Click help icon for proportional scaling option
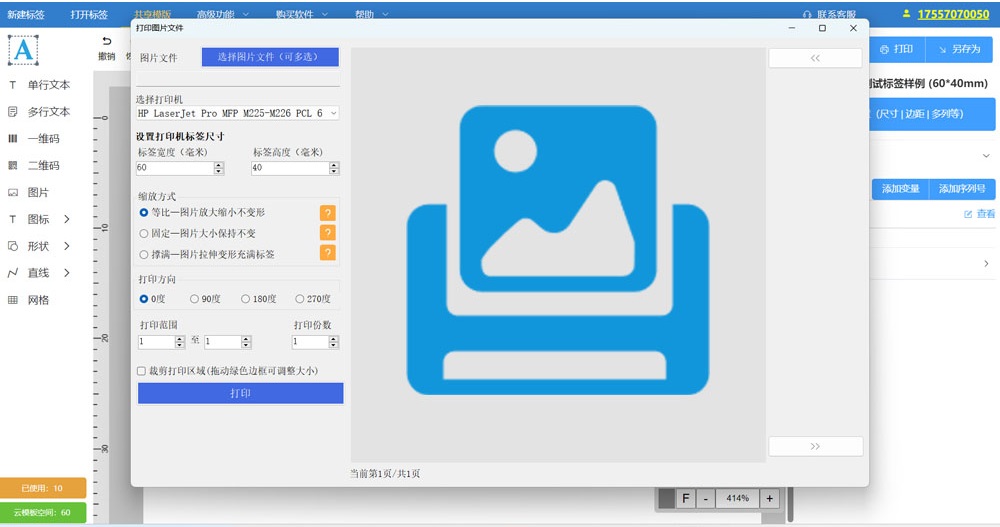Screen dimensions: 1000x527 pyautogui.click(x=327, y=213)
